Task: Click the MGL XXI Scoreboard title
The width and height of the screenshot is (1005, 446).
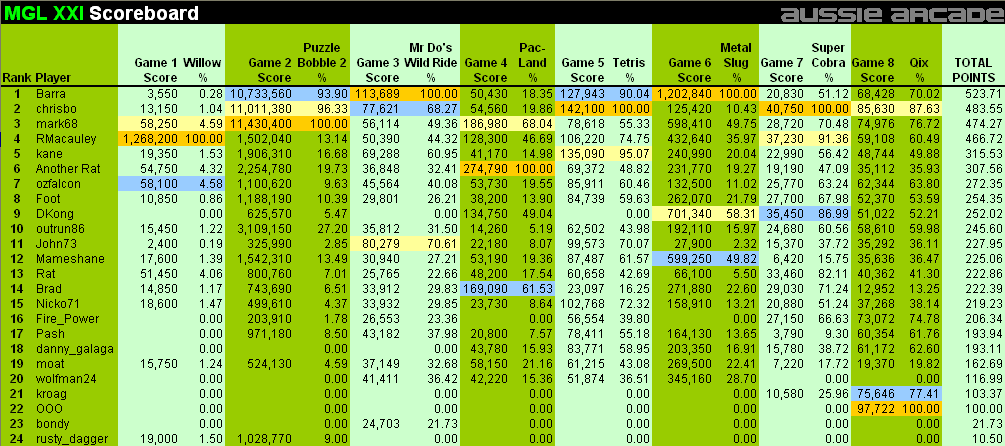Action: pyautogui.click(x=100, y=14)
